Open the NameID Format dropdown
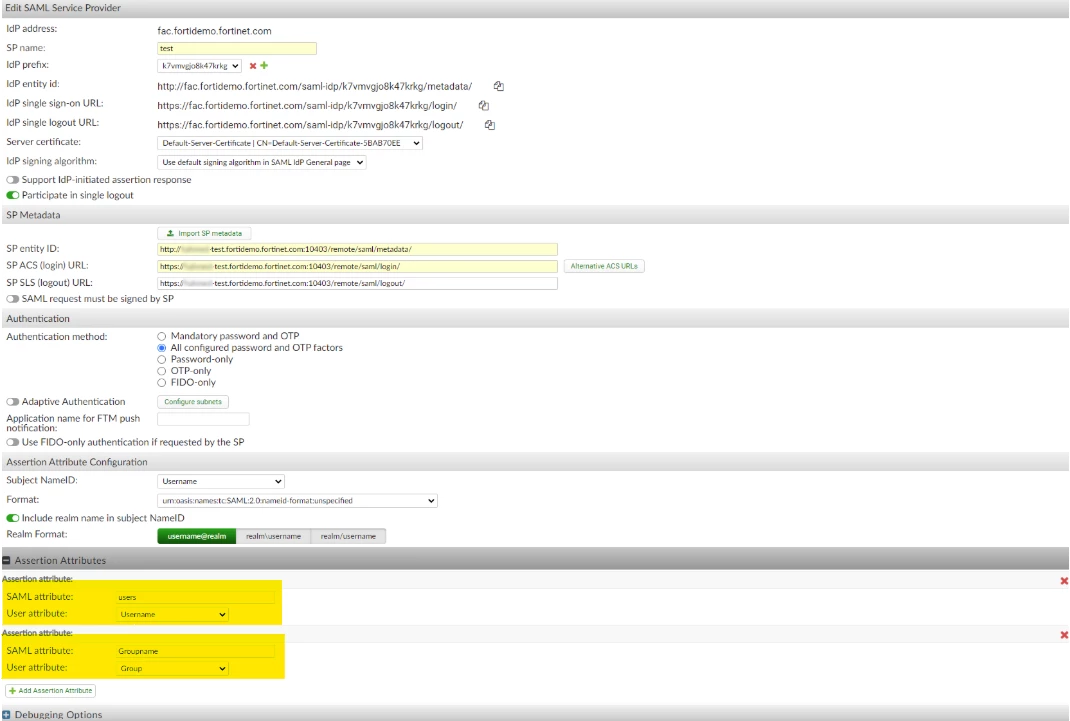 [x=298, y=501]
